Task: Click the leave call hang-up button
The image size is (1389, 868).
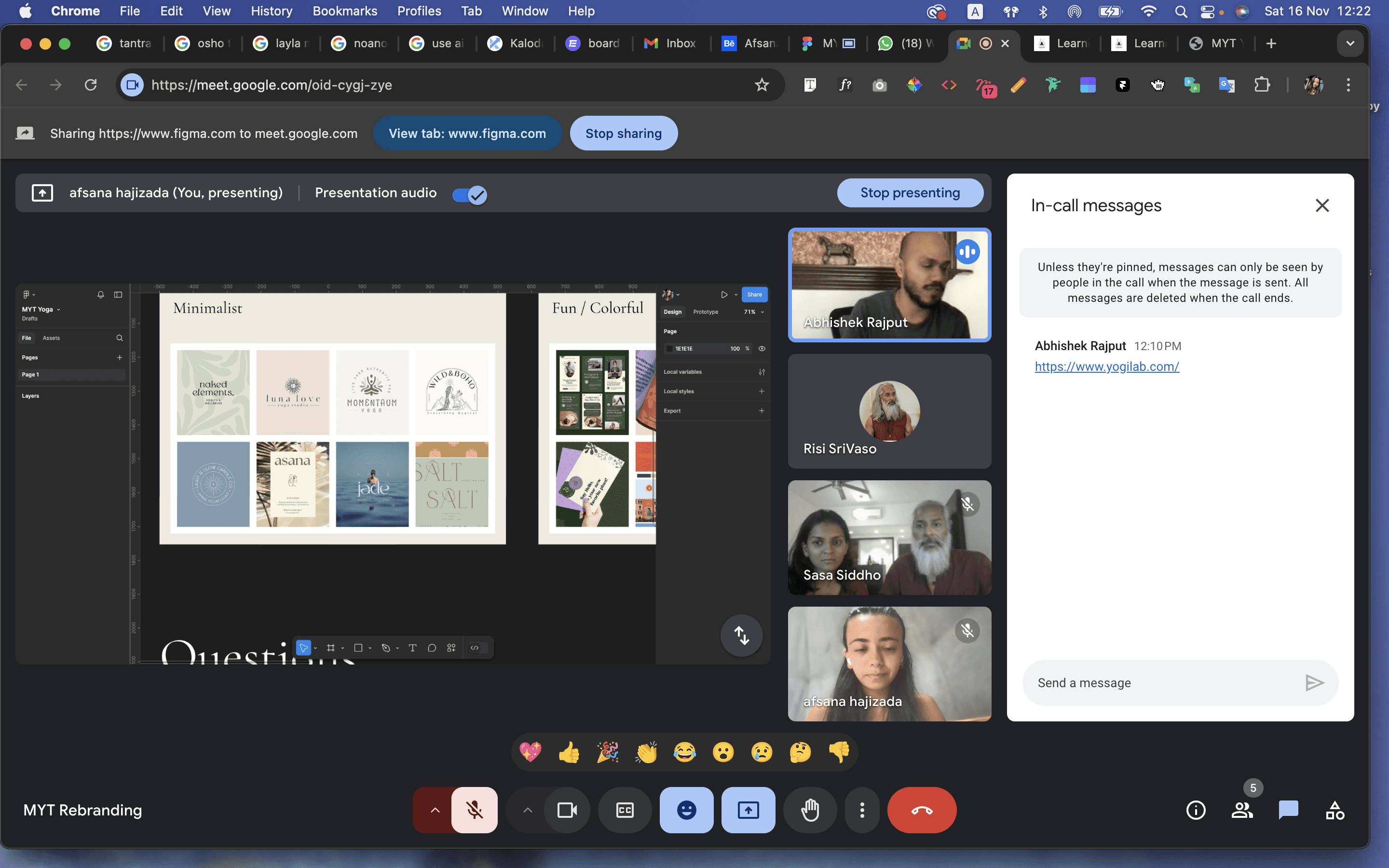Action: 921,810
